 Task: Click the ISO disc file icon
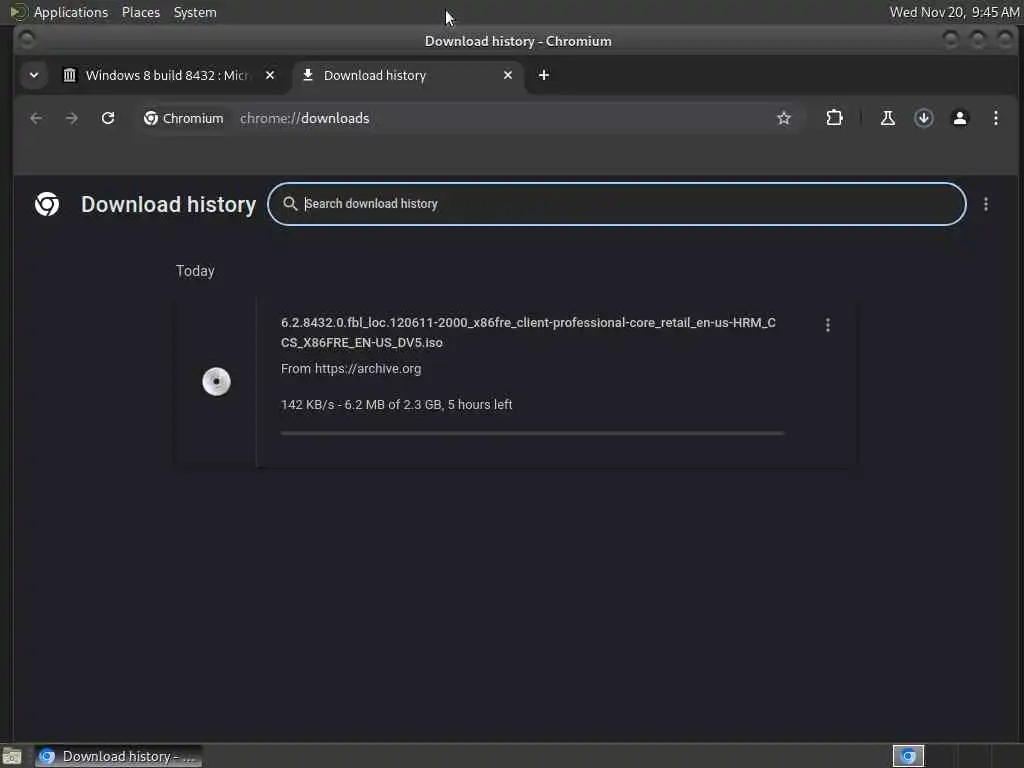pyautogui.click(x=216, y=381)
